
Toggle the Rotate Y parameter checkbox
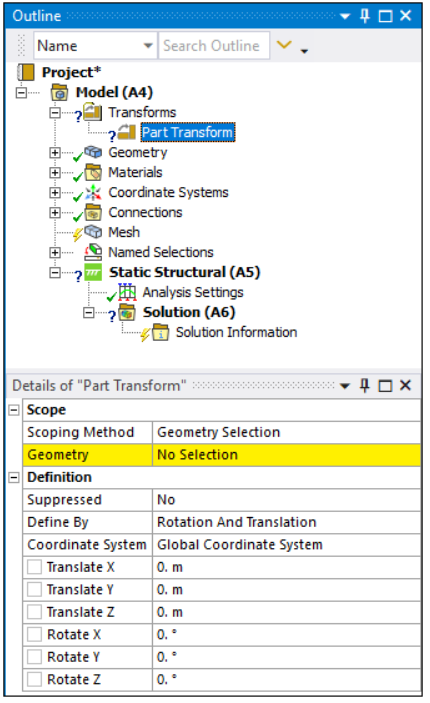pyautogui.click(x=35, y=657)
